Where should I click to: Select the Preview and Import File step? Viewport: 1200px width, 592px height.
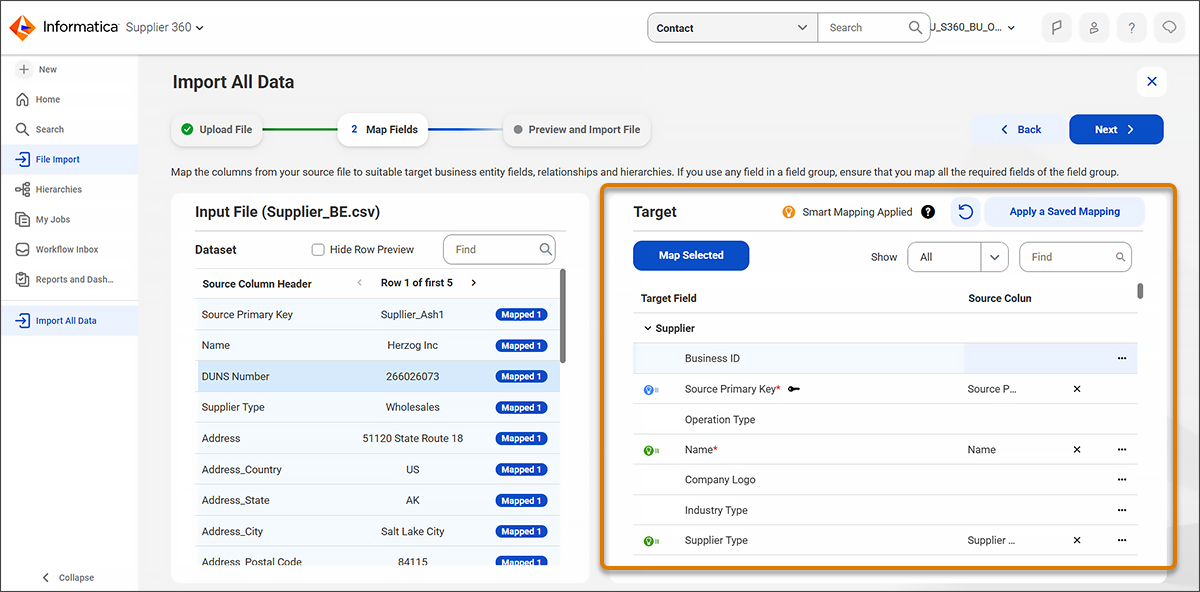tap(576, 129)
